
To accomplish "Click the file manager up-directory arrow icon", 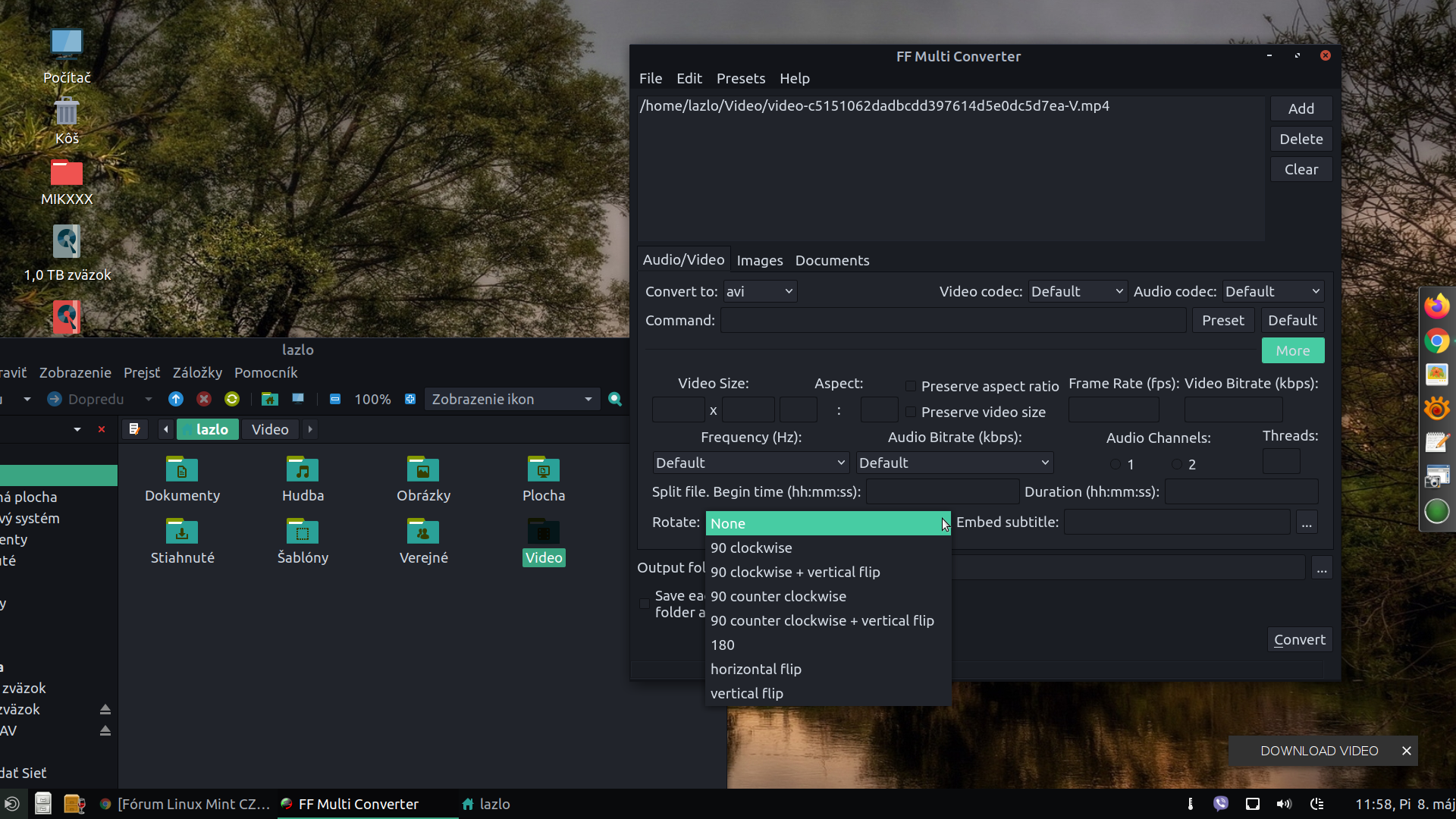I will (176, 399).
